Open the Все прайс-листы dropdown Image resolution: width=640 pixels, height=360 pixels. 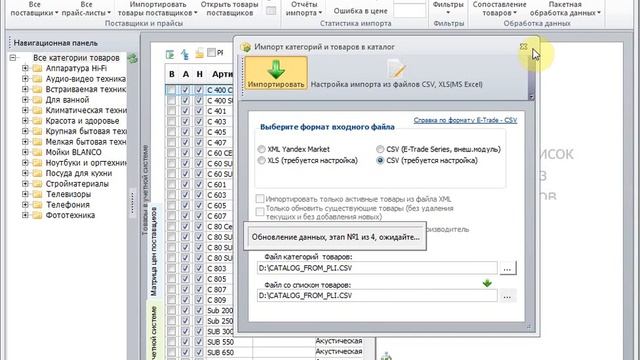pyautogui.click(x=86, y=9)
